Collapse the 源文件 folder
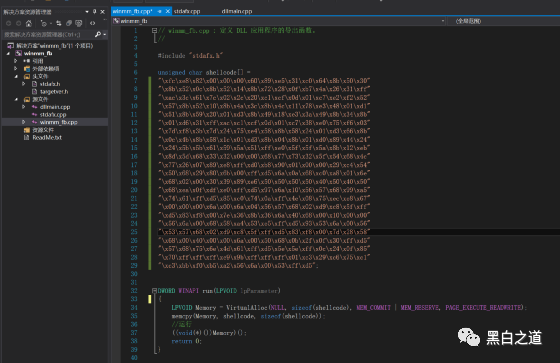The width and height of the screenshot is (560, 363). 16,99
